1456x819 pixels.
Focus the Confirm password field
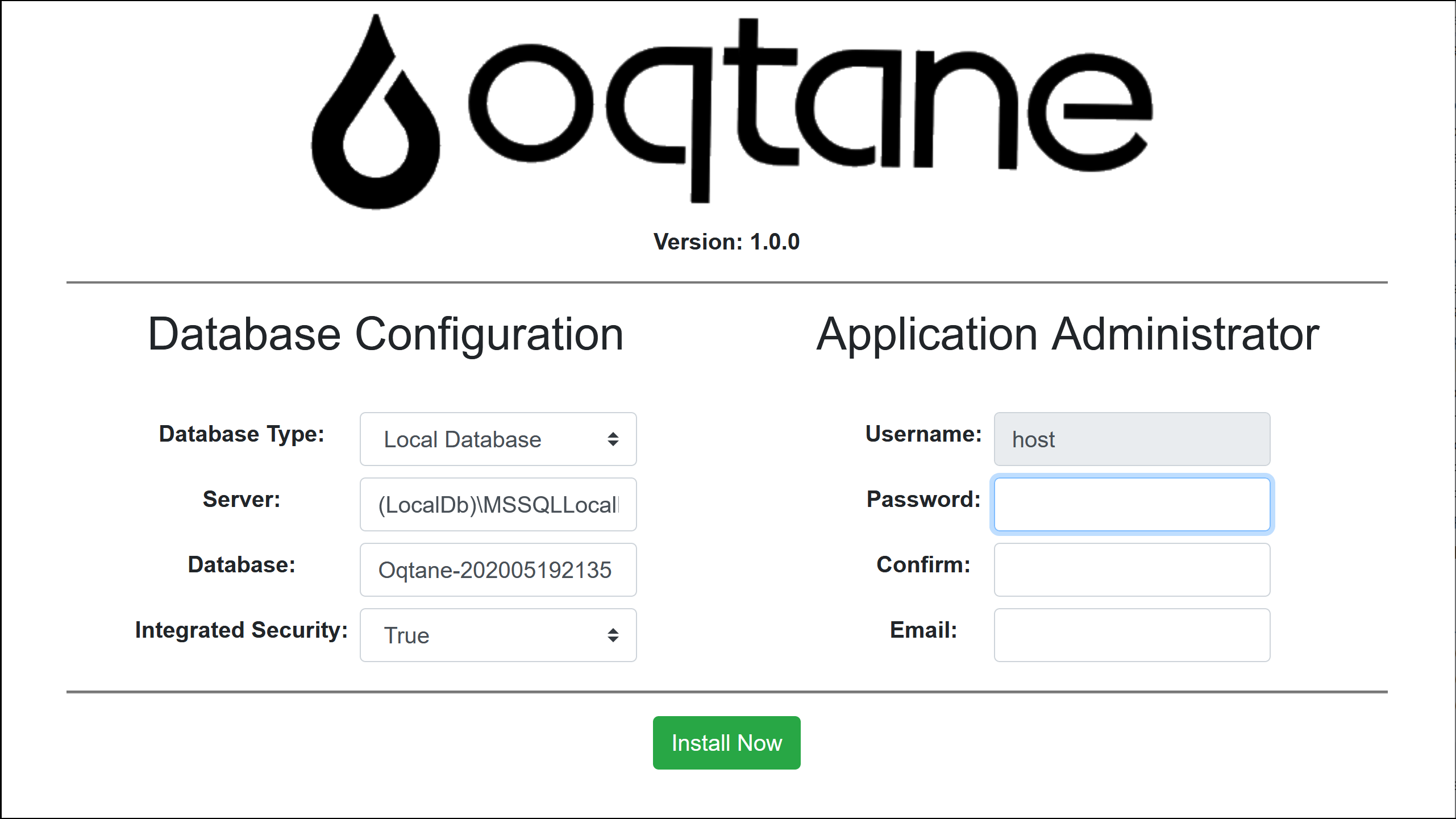(x=1131, y=570)
